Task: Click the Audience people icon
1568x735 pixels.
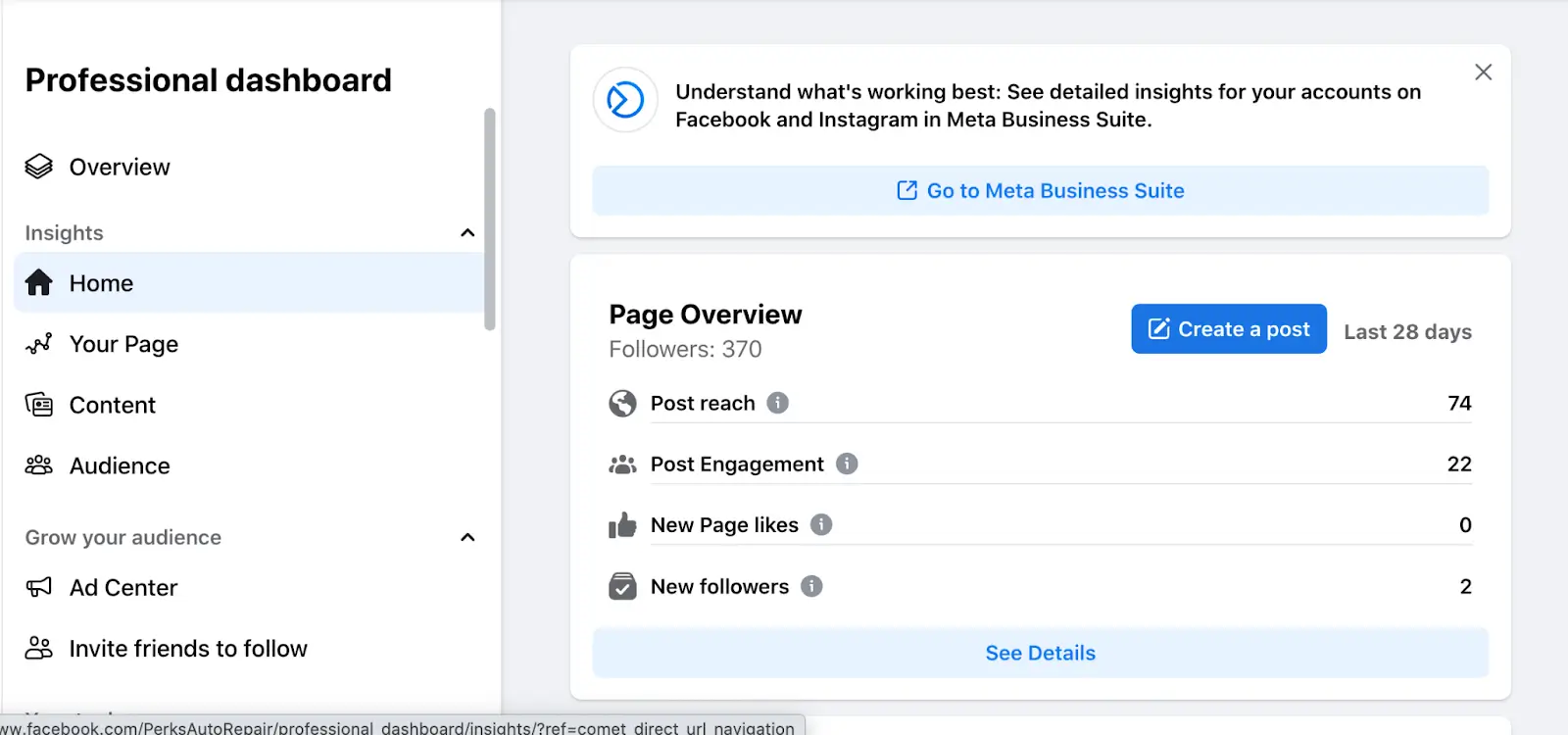Action: (39, 465)
